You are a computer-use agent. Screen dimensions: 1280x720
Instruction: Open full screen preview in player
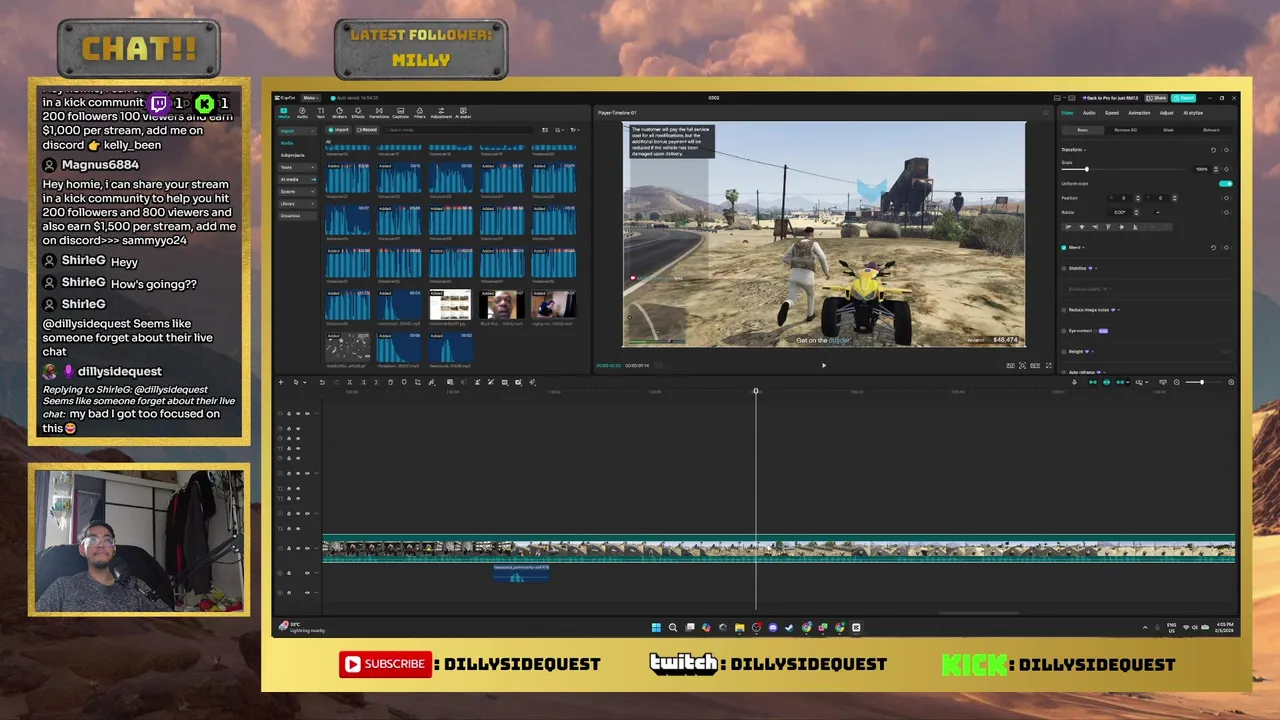(1049, 365)
